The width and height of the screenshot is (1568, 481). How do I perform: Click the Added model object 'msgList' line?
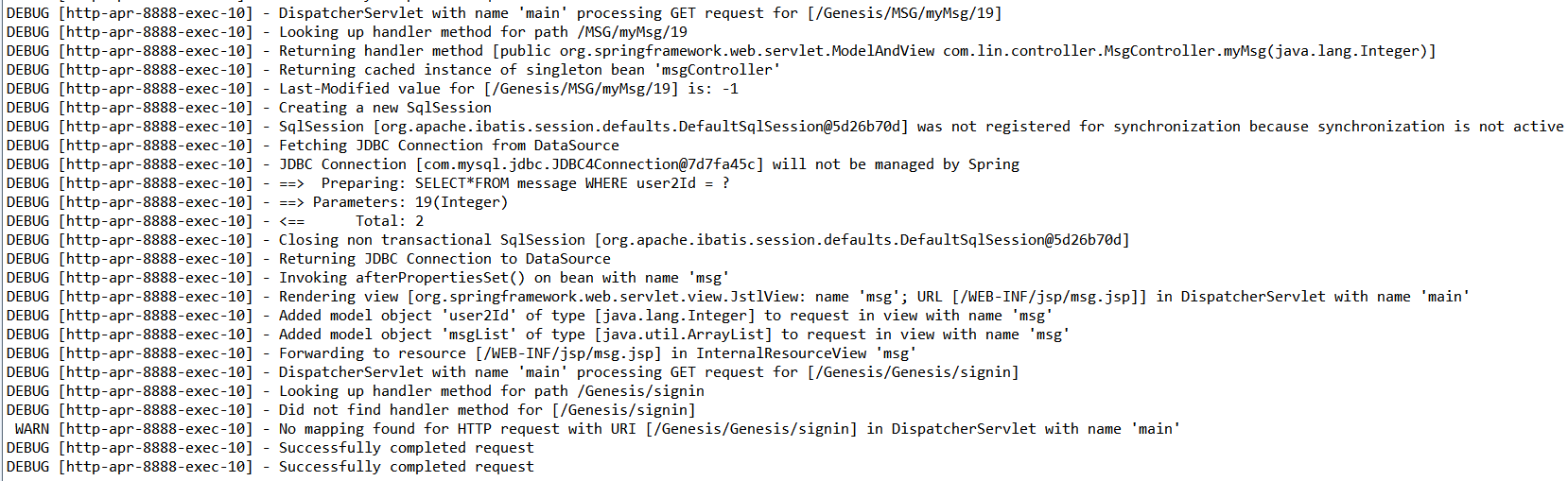(674, 335)
